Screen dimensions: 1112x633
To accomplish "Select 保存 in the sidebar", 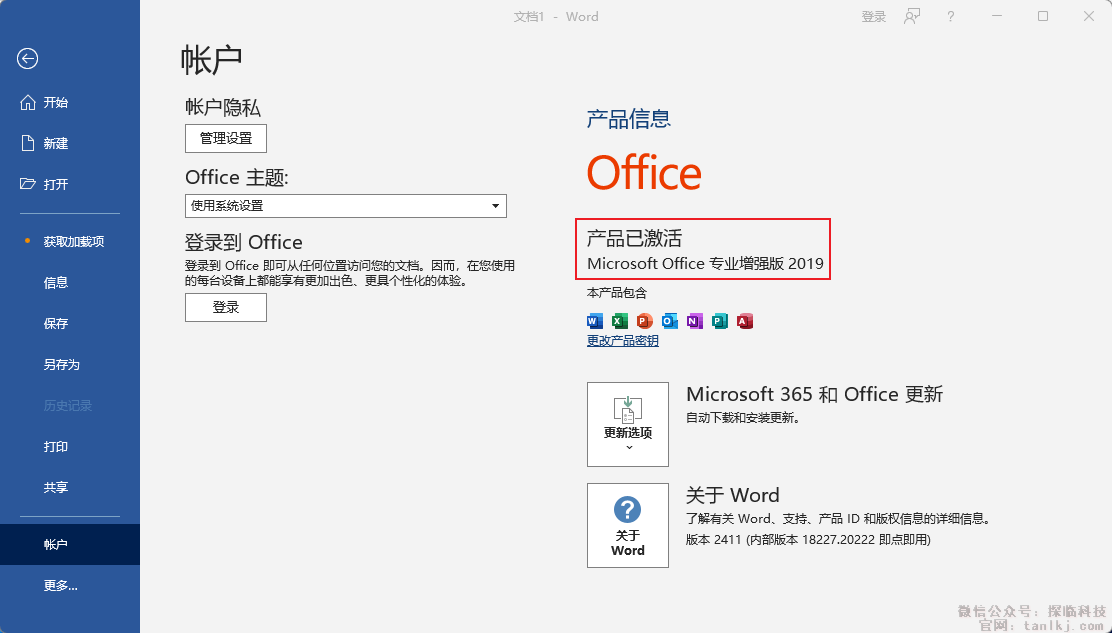I will 70,324.
